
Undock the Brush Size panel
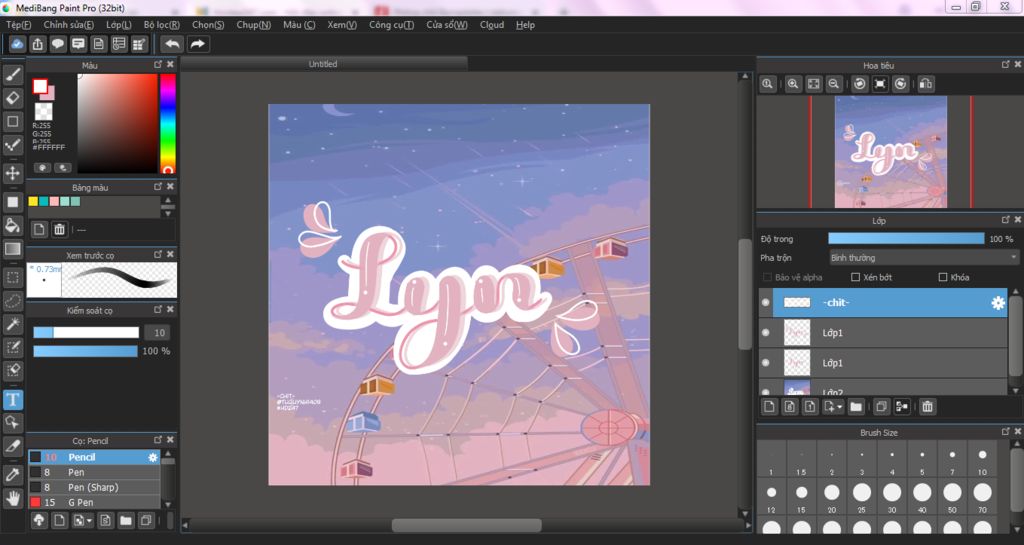(x=1006, y=431)
